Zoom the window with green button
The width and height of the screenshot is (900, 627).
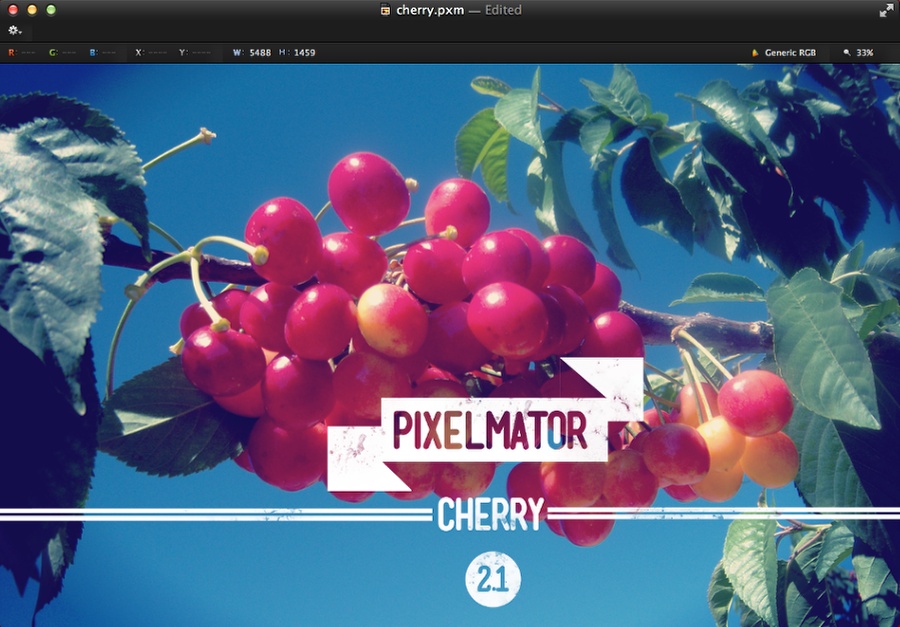click(51, 10)
